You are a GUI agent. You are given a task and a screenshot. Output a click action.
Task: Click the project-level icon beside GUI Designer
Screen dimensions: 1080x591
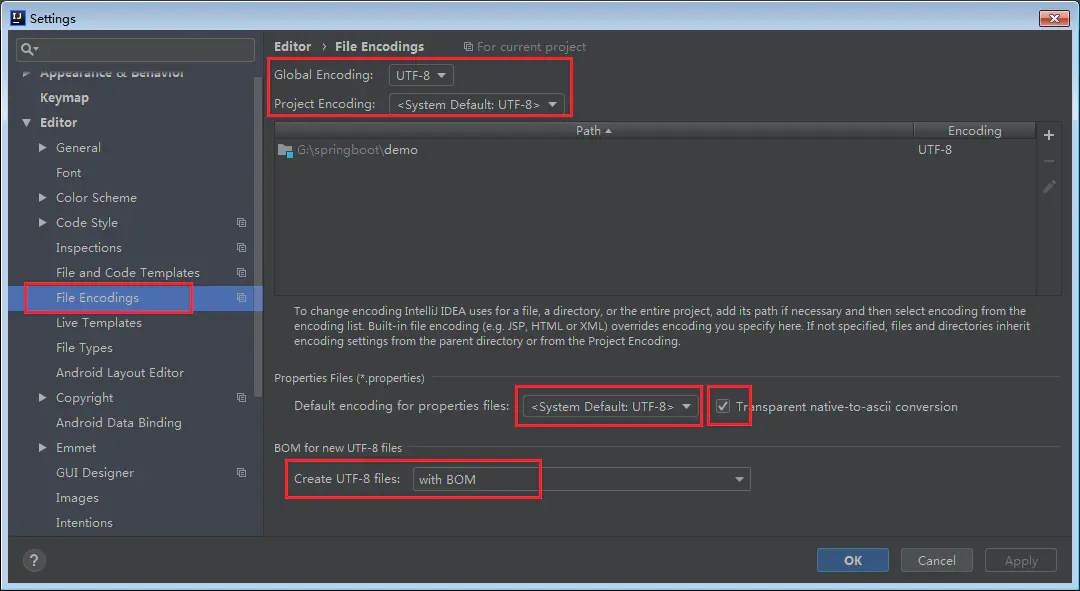(x=241, y=473)
